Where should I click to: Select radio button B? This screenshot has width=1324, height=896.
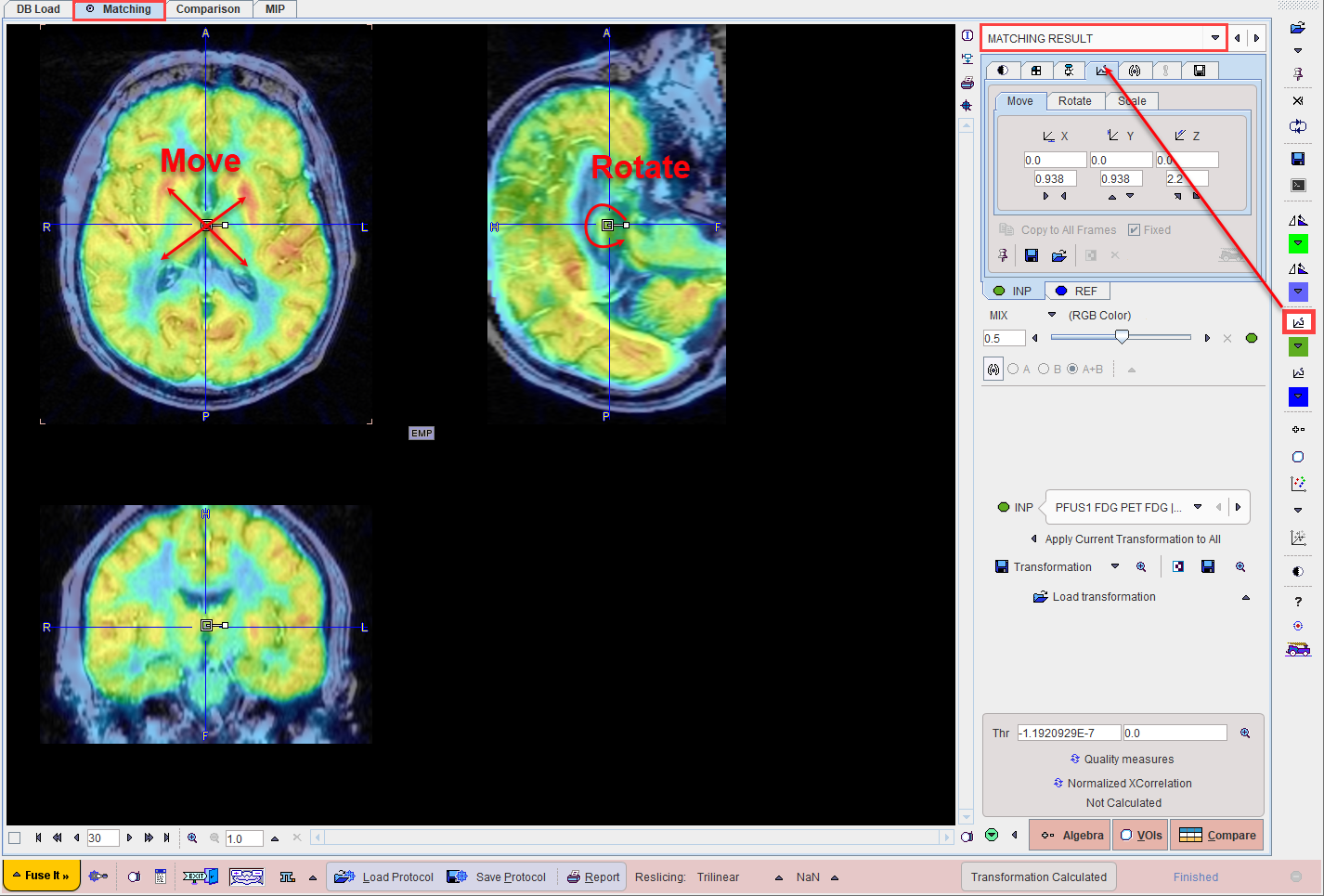coord(1044,369)
